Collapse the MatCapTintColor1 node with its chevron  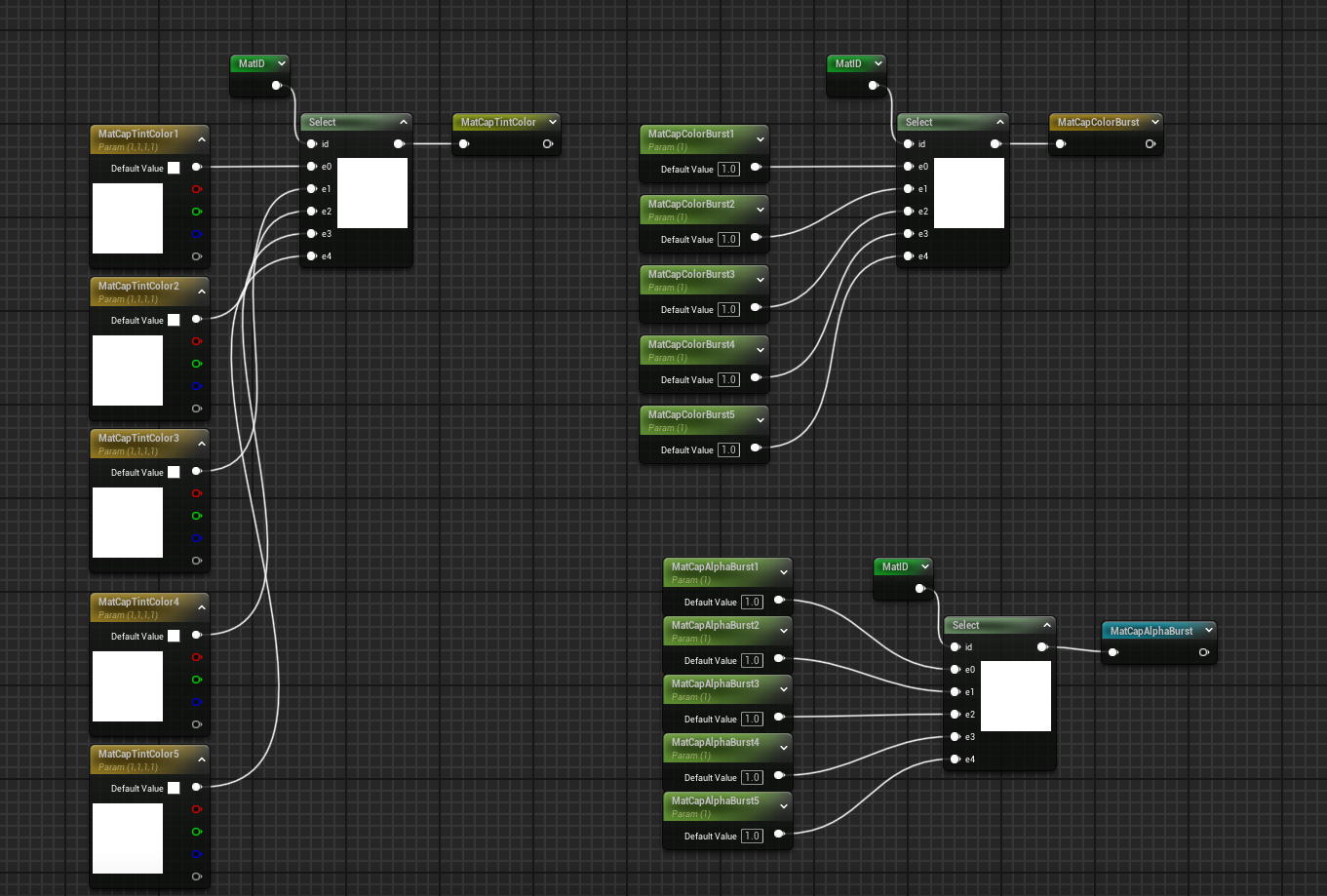[202, 139]
